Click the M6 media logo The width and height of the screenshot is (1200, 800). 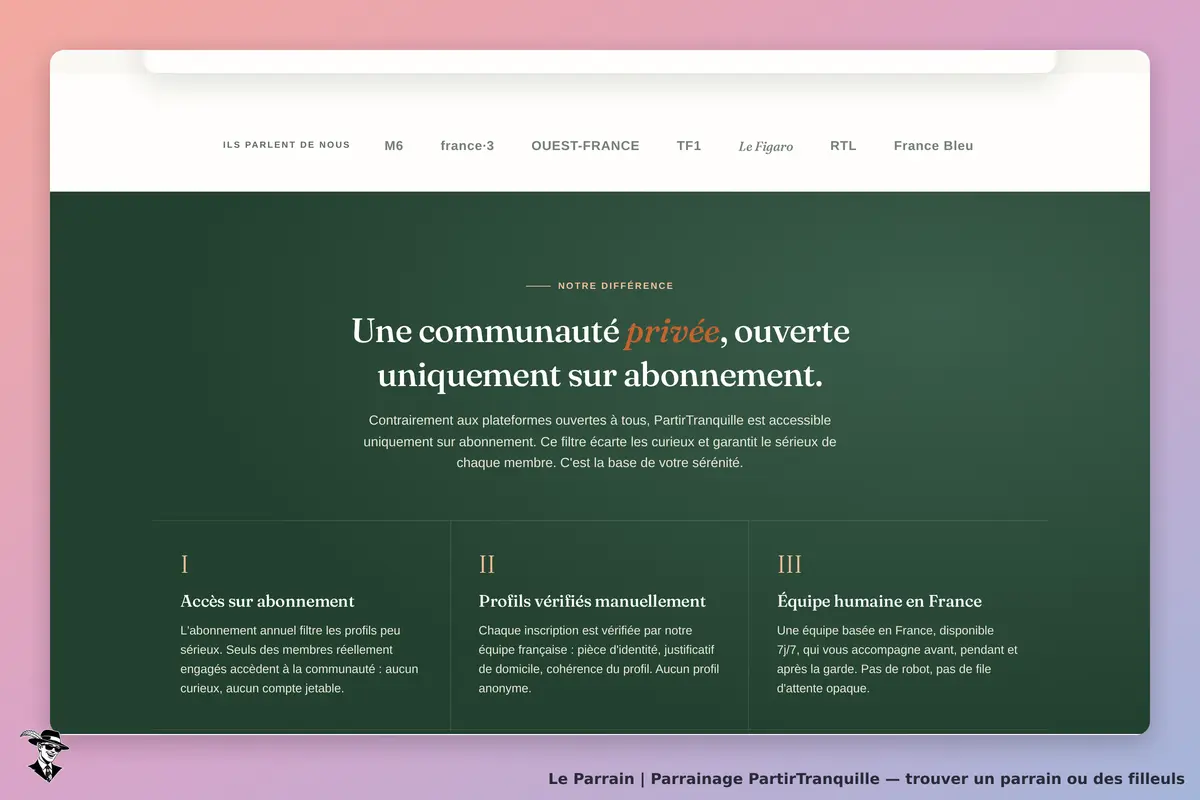click(x=394, y=146)
